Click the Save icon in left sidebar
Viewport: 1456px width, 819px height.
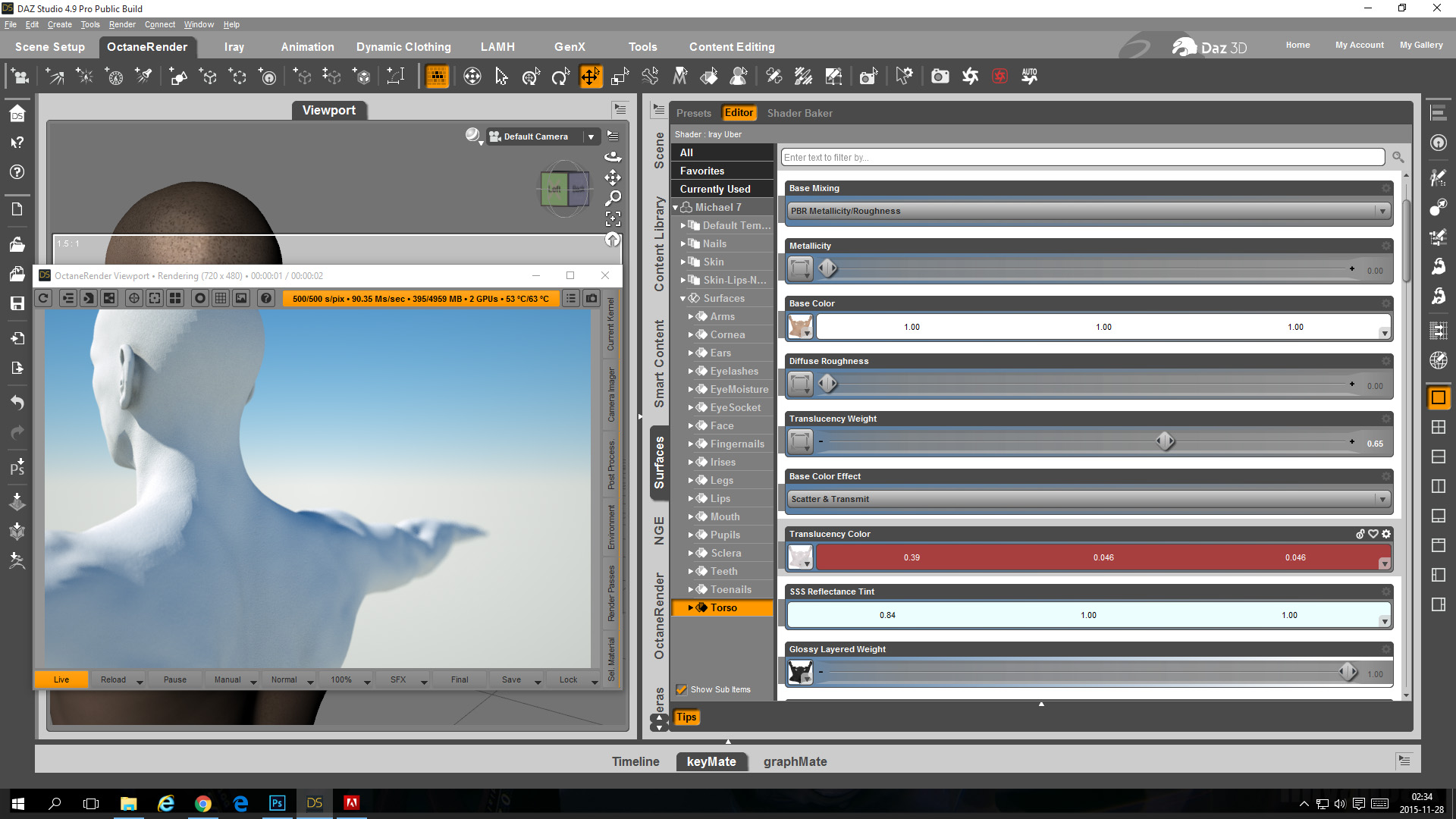coord(17,303)
